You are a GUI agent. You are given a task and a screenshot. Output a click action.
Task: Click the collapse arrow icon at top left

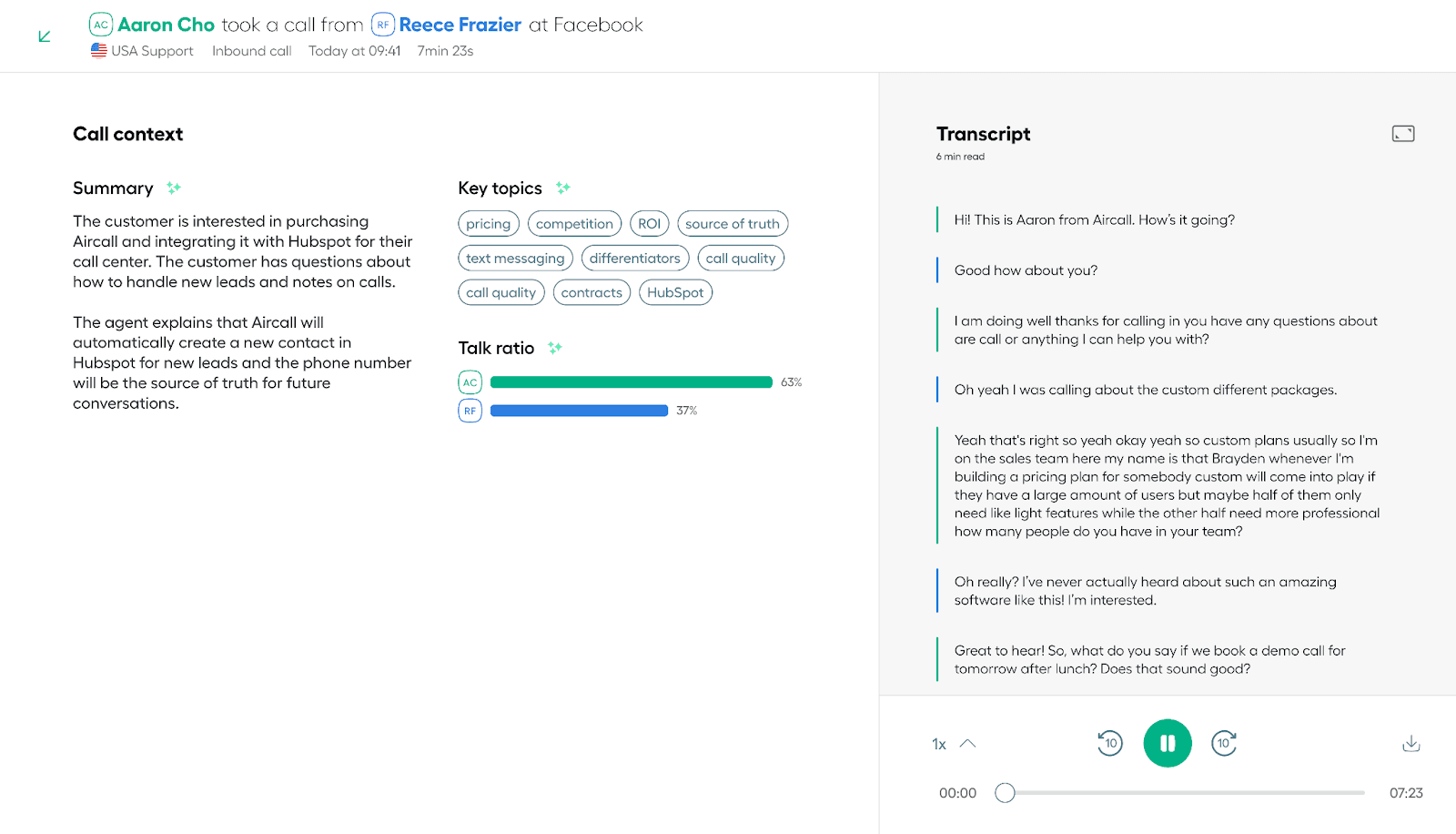[x=45, y=36]
